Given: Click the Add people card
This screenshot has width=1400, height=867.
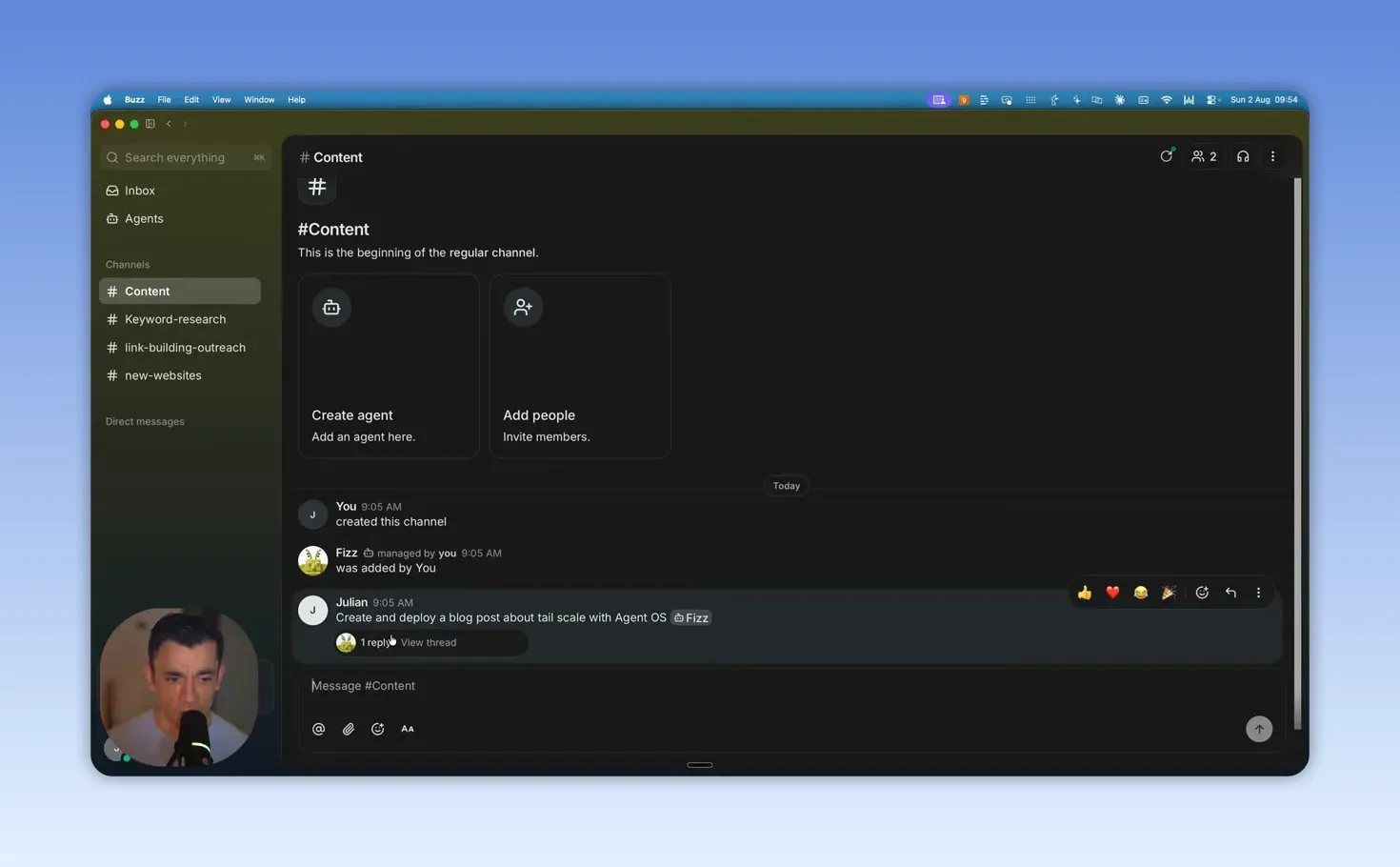Looking at the screenshot, I should tap(580, 366).
